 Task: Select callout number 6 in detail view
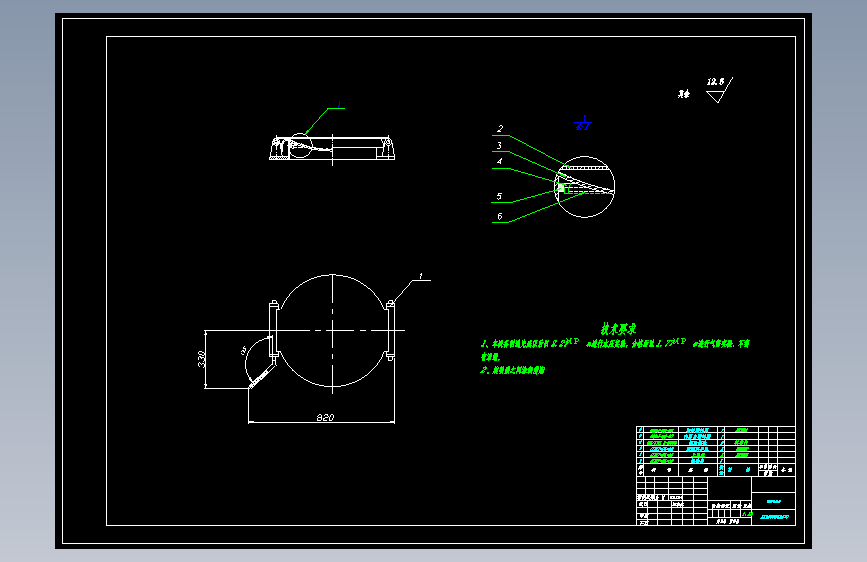499,216
